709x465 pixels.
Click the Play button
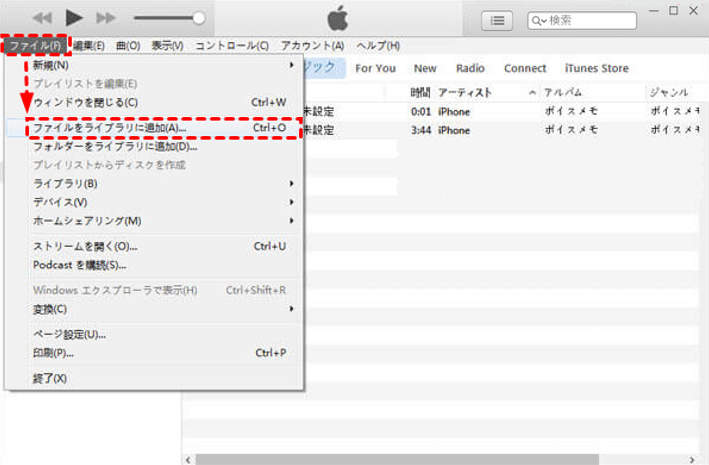click(x=74, y=18)
